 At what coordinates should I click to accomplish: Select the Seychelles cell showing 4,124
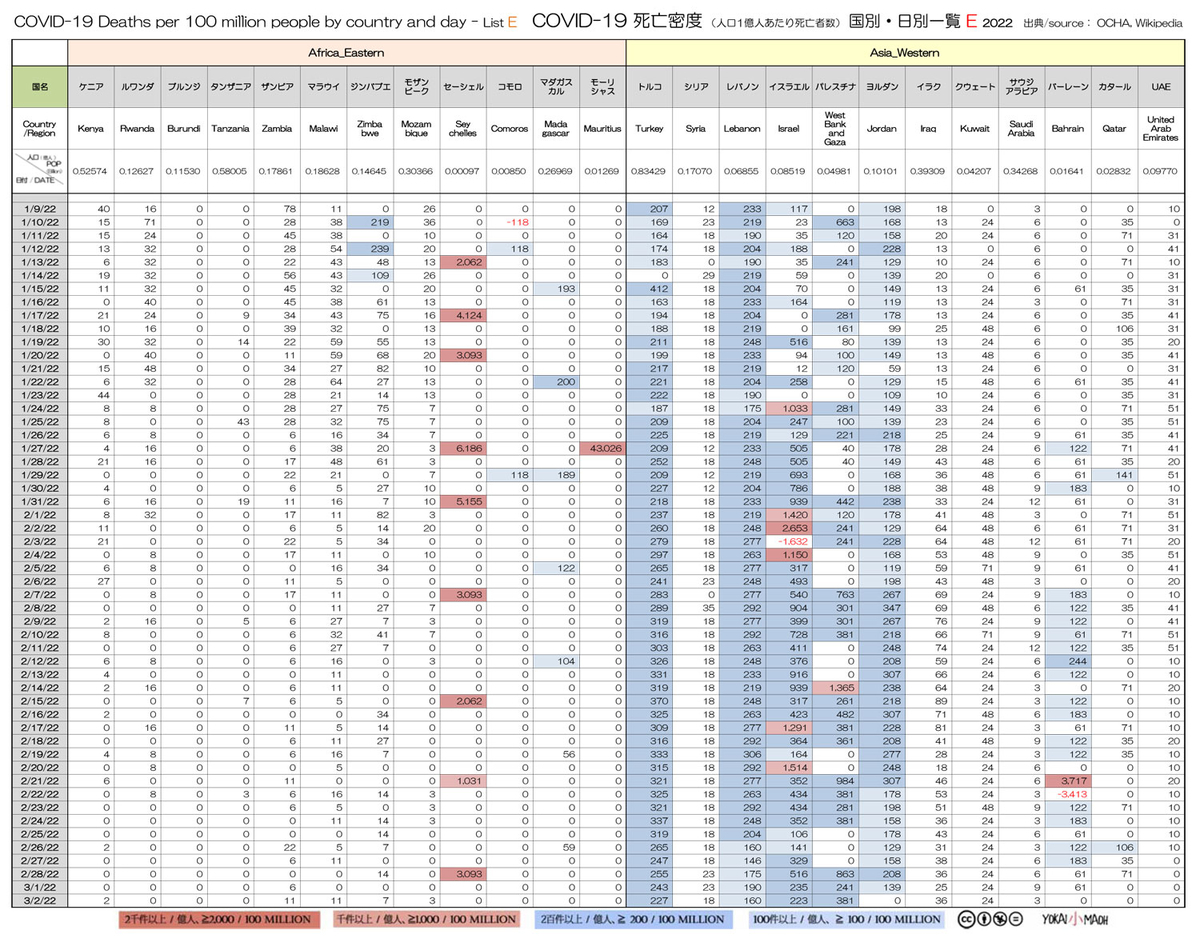pyautogui.click(x=464, y=314)
